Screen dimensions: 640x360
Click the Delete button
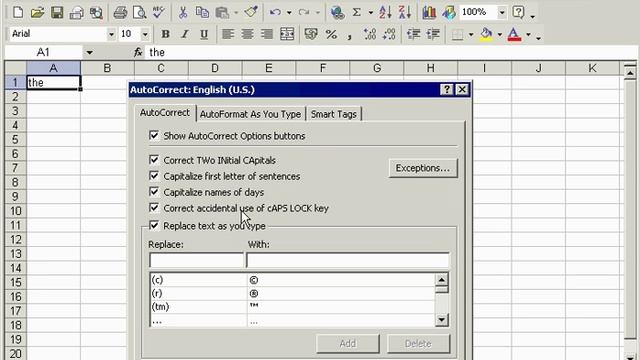(418, 344)
